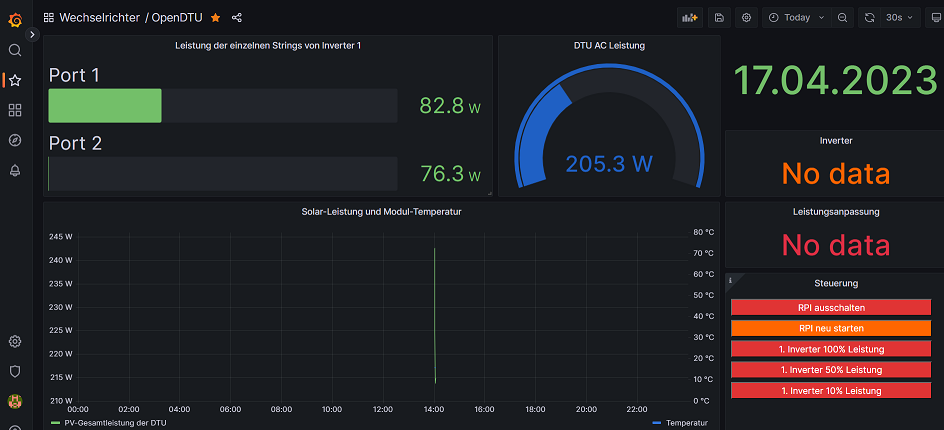Image resolution: width=944 pixels, height=430 pixels.
Task: Unstar the OpenDTU dashboard
Action: tap(215, 17)
